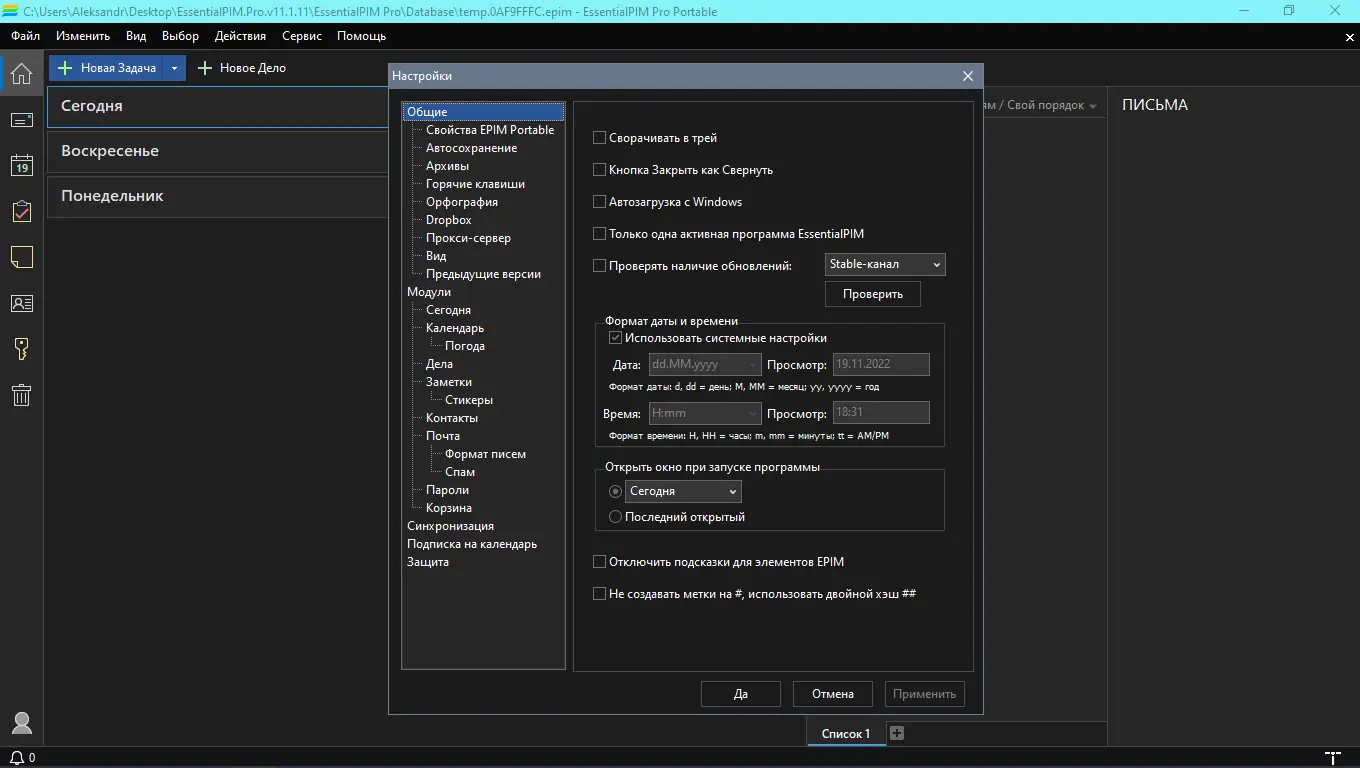Click the date preview field 19.11.2022

click(881, 365)
